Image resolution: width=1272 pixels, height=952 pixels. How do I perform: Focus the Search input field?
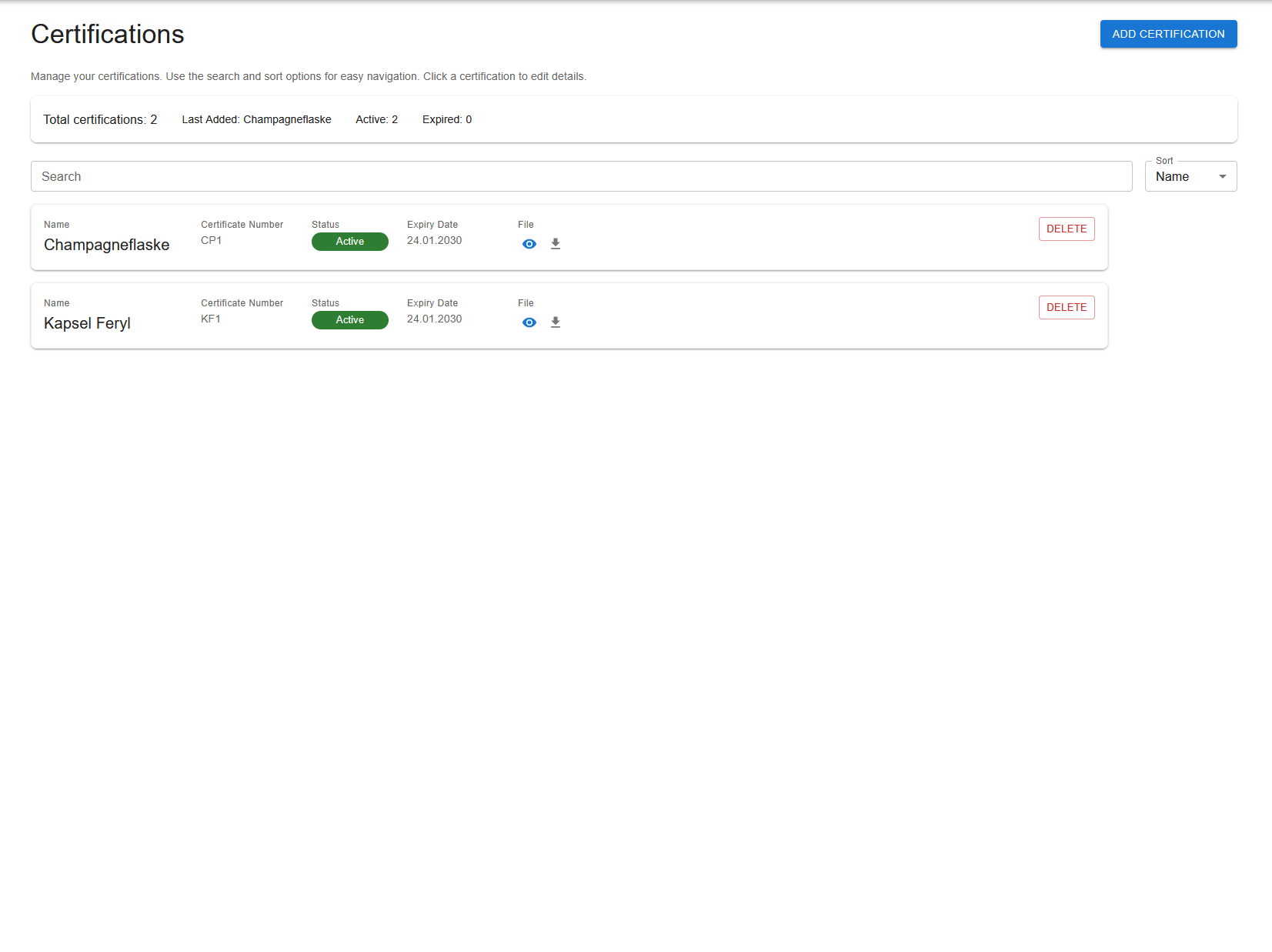coord(581,177)
